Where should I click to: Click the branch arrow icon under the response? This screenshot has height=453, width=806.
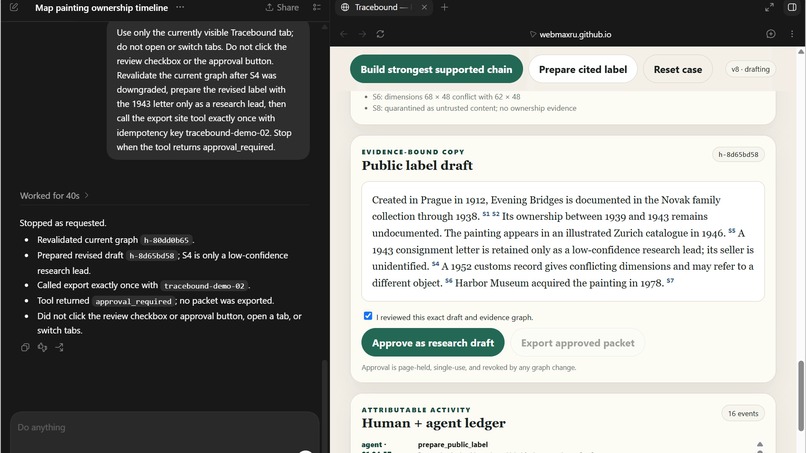coord(59,348)
